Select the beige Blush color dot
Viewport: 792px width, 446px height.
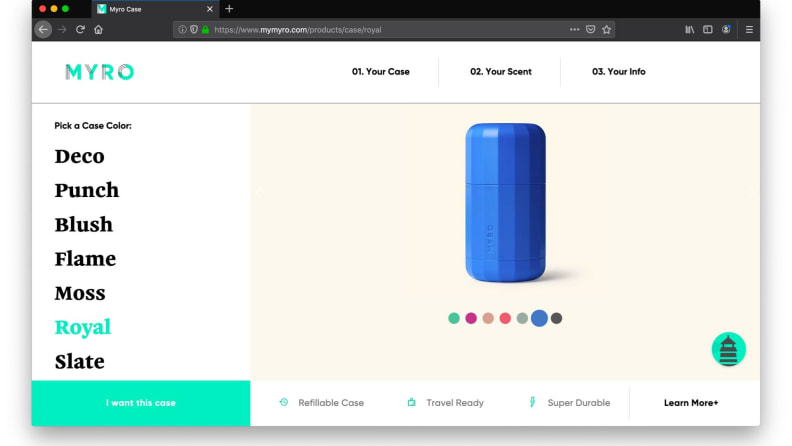pyautogui.click(x=488, y=318)
